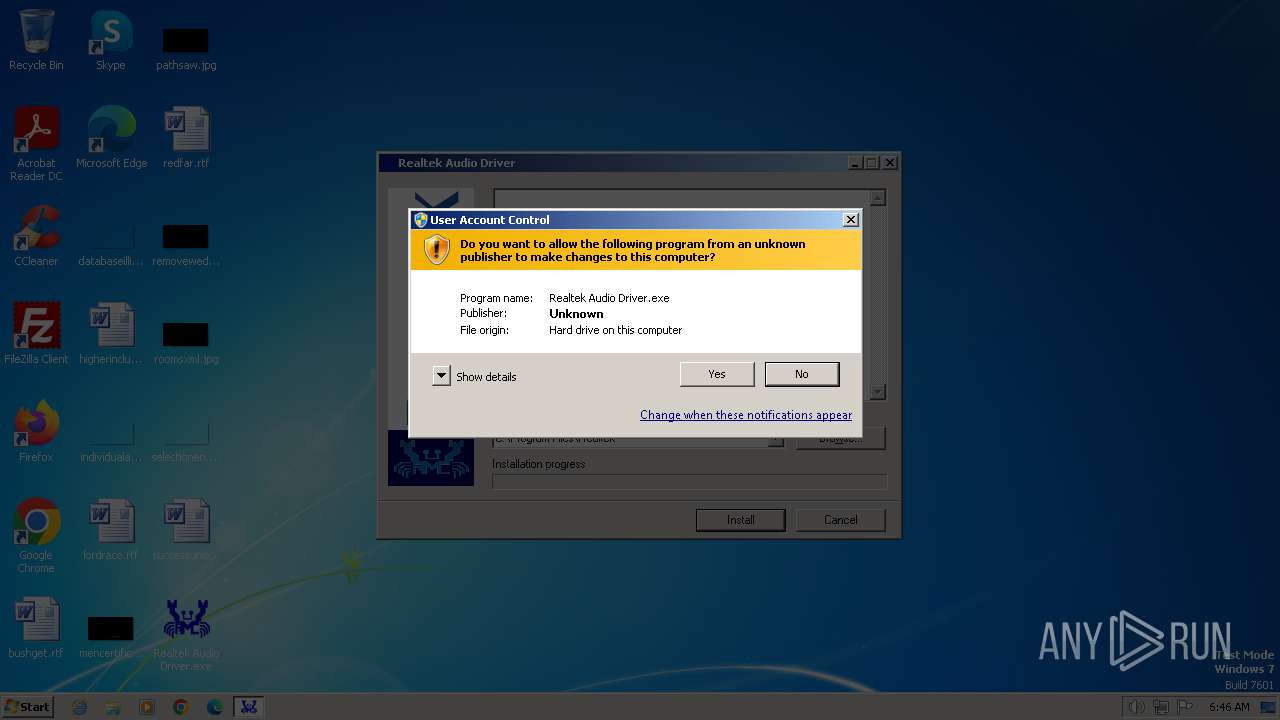Open media player from taskbar

click(147, 707)
